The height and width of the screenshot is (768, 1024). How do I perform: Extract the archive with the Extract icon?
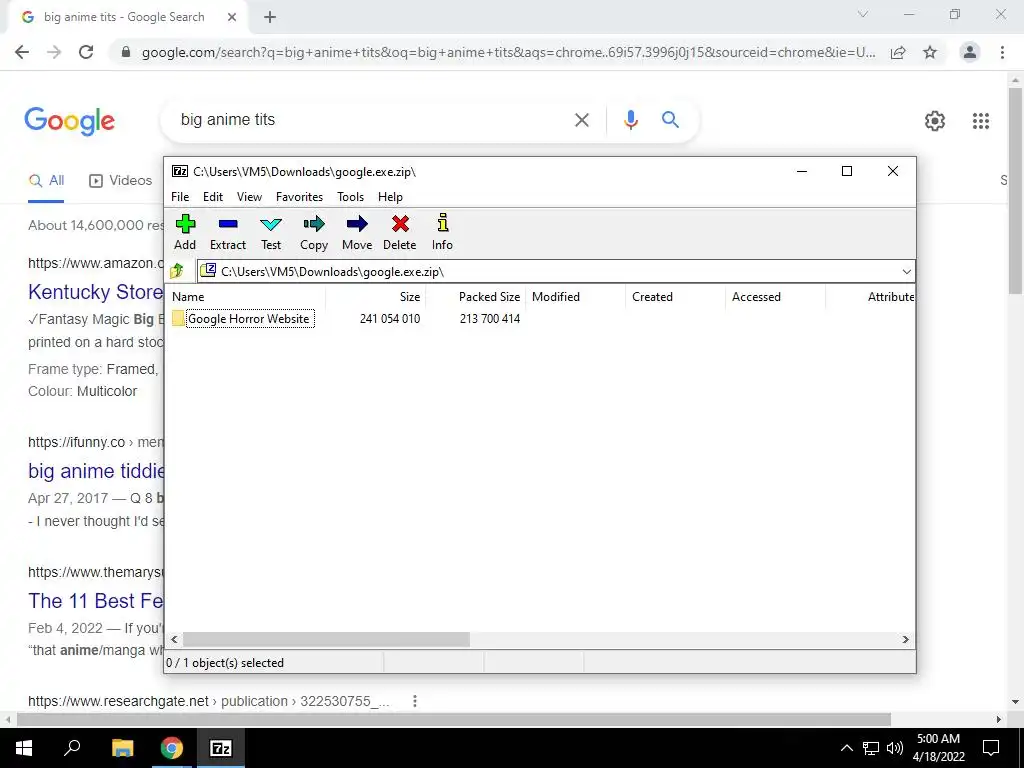(x=228, y=232)
